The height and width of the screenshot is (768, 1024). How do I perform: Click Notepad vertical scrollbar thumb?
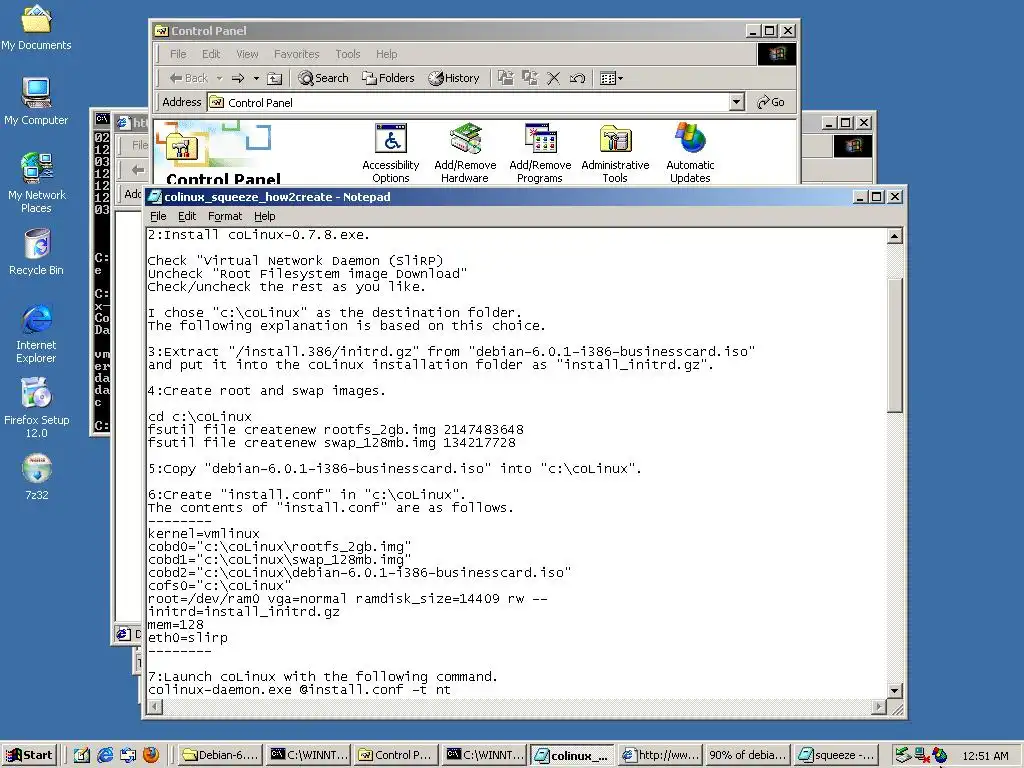[x=895, y=345]
